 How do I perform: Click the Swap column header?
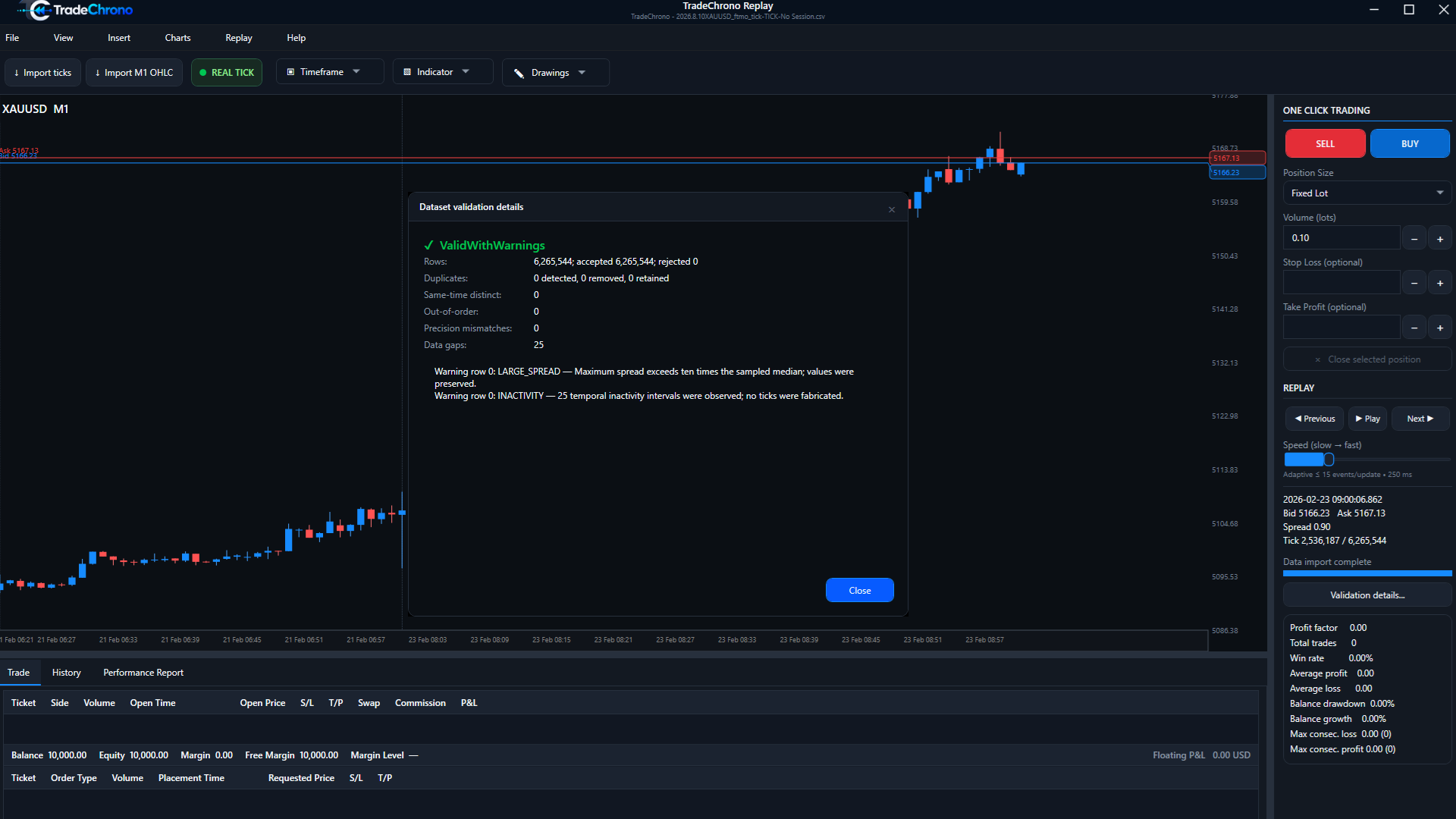369,703
